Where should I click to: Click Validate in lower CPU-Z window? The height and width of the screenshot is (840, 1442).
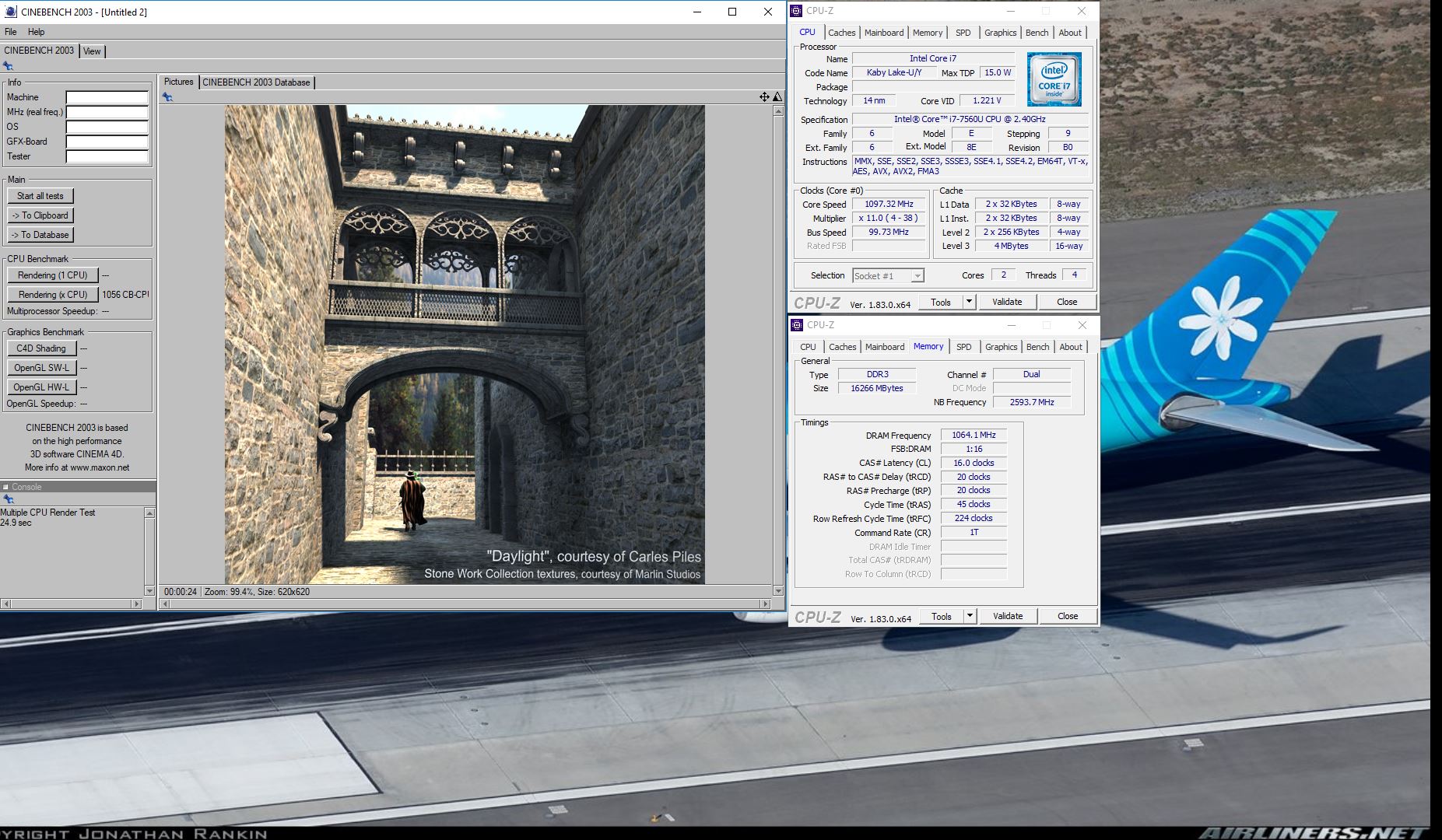tap(1008, 616)
